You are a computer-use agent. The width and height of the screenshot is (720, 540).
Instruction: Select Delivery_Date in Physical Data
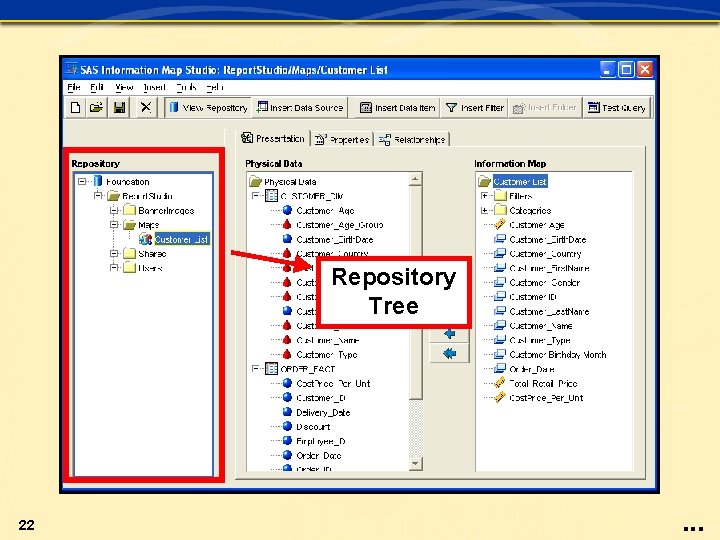[323, 412]
